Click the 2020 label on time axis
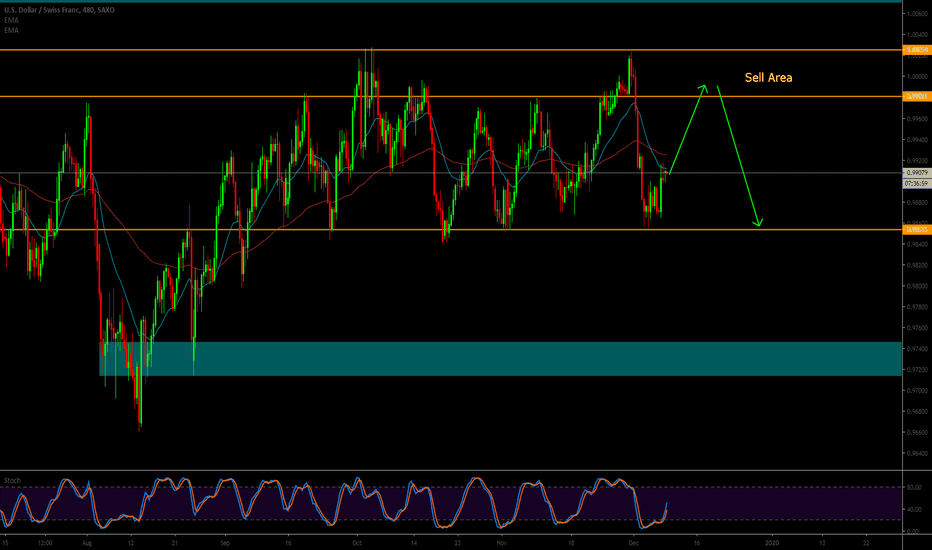This screenshot has width=932, height=550. (x=771, y=541)
